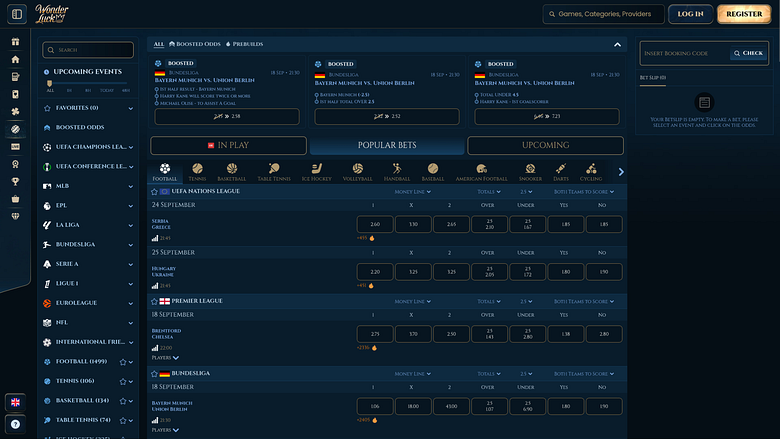The image size is (780, 439).
Task: Select the Table Tennis sport icon
Action: [x=274, y=172]
